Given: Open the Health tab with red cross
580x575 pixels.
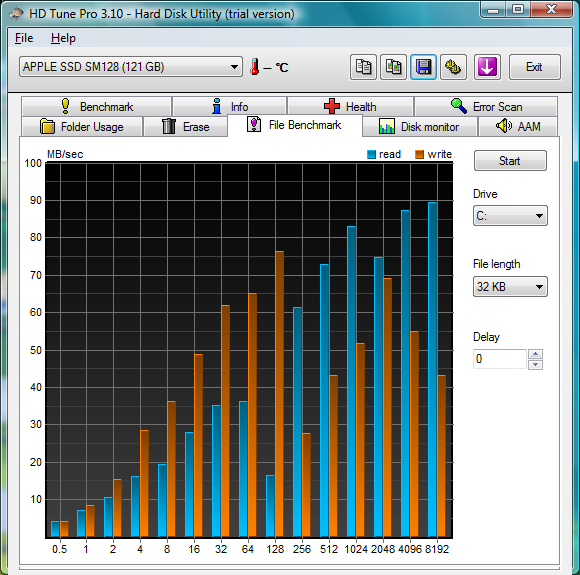Looking at the screenshot, I should click(x=350, y=107).
